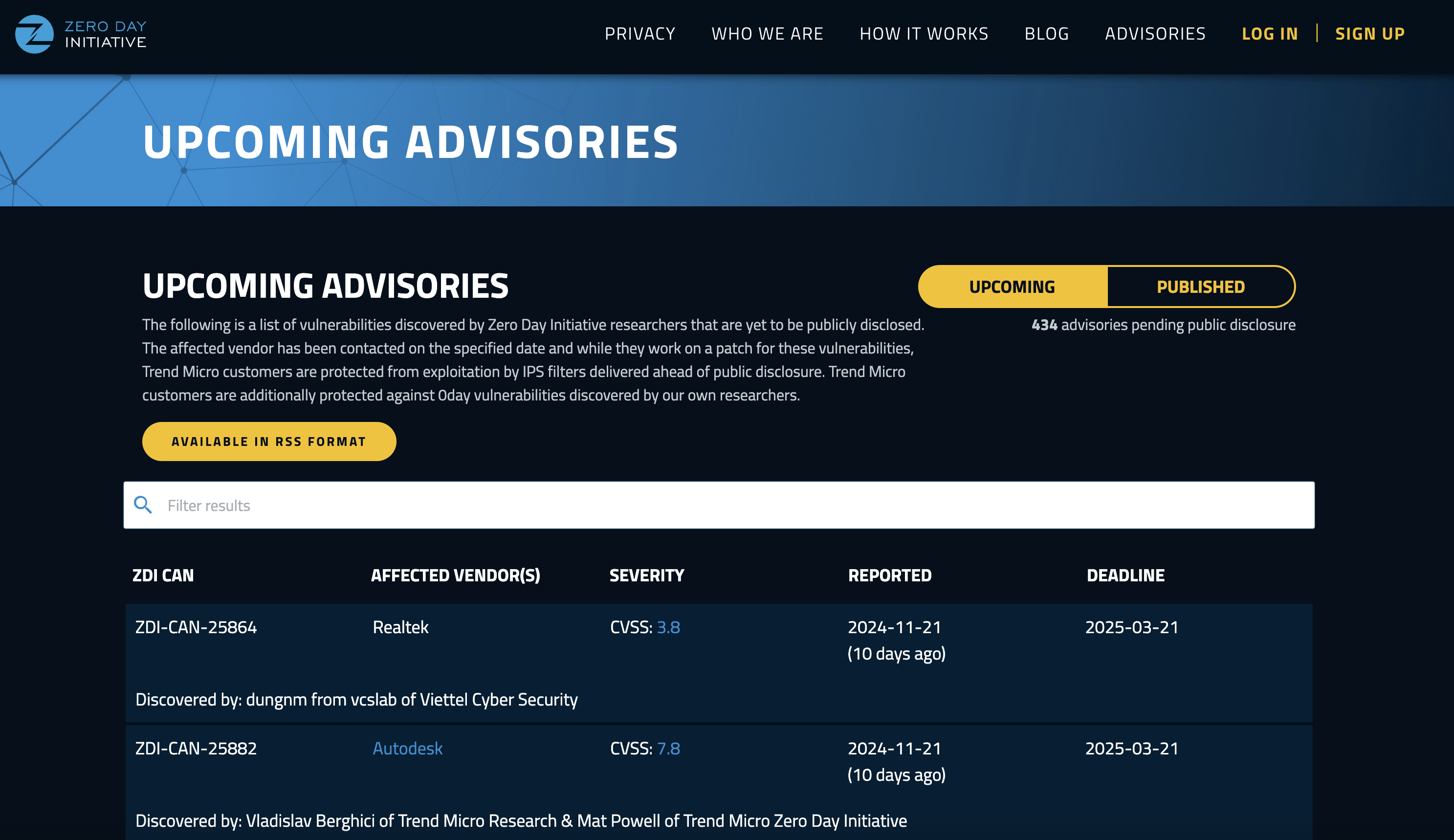The image size is (1454, 840).
Task: Click the Zero Day Initiative logo
Action: tap(81, 34)
